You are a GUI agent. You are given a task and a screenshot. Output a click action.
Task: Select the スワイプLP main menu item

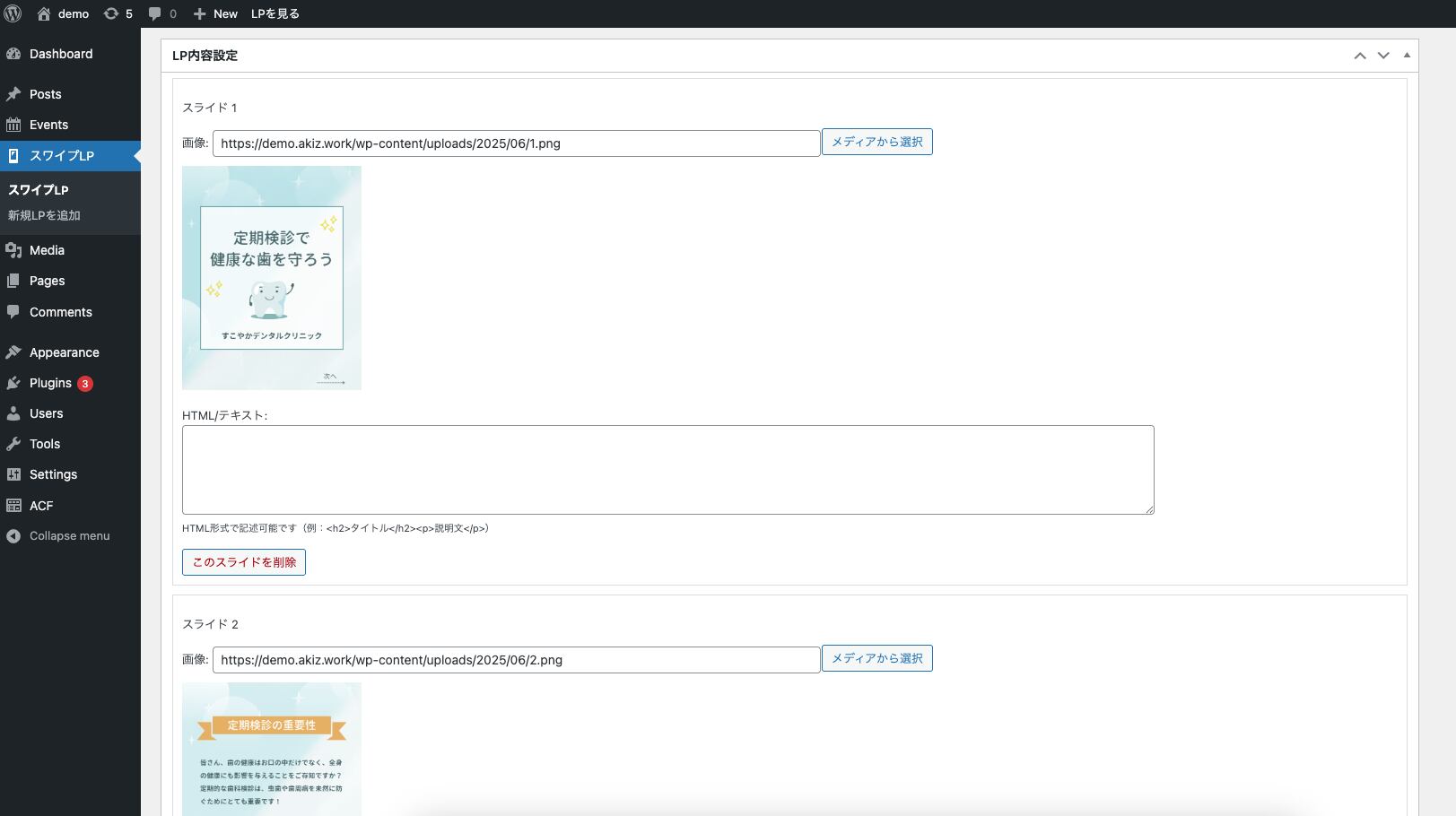[70, 155]
